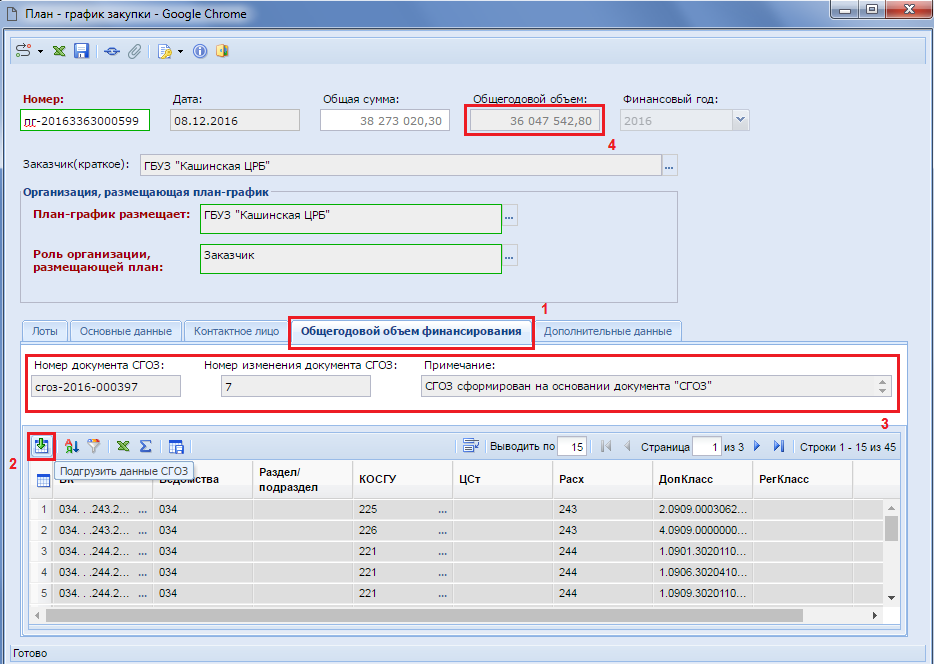The width and height of the screenshot is (934, 664).
Task: Open the Дополнительные данные tab
Action: (609, 331)
